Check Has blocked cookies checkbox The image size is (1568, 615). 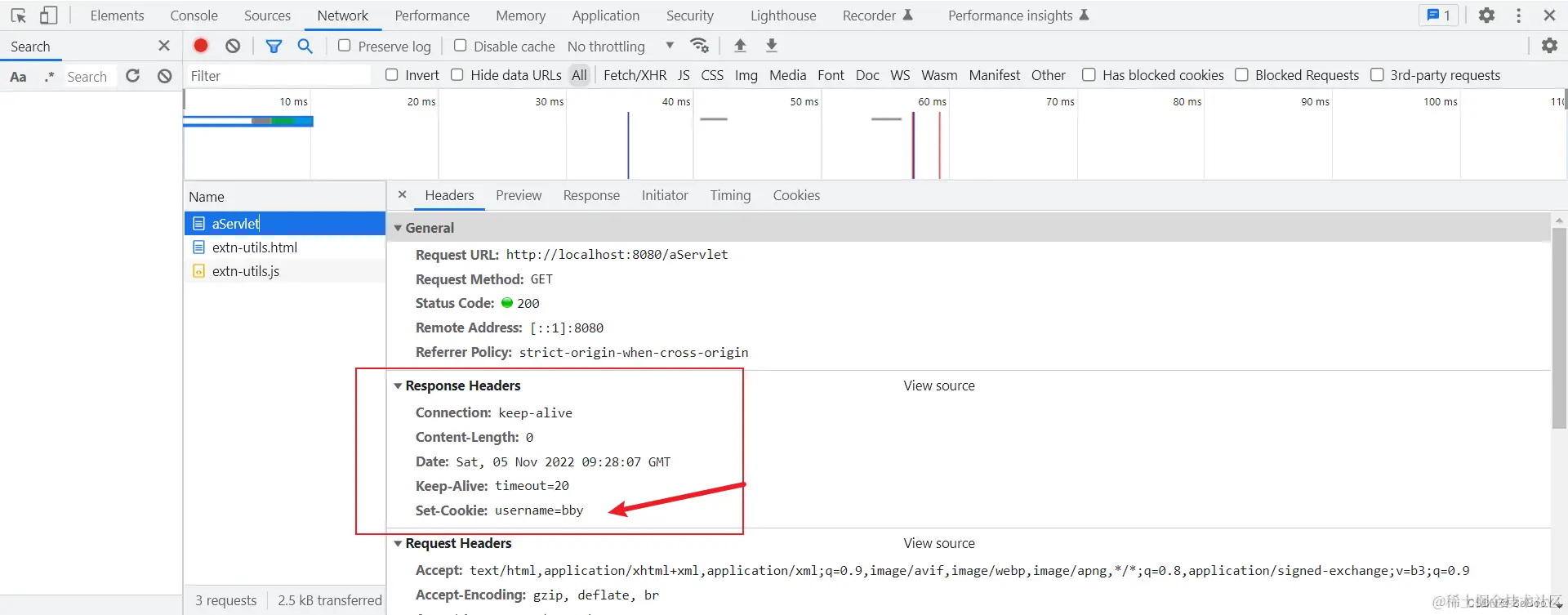(x=1089, y=75)
